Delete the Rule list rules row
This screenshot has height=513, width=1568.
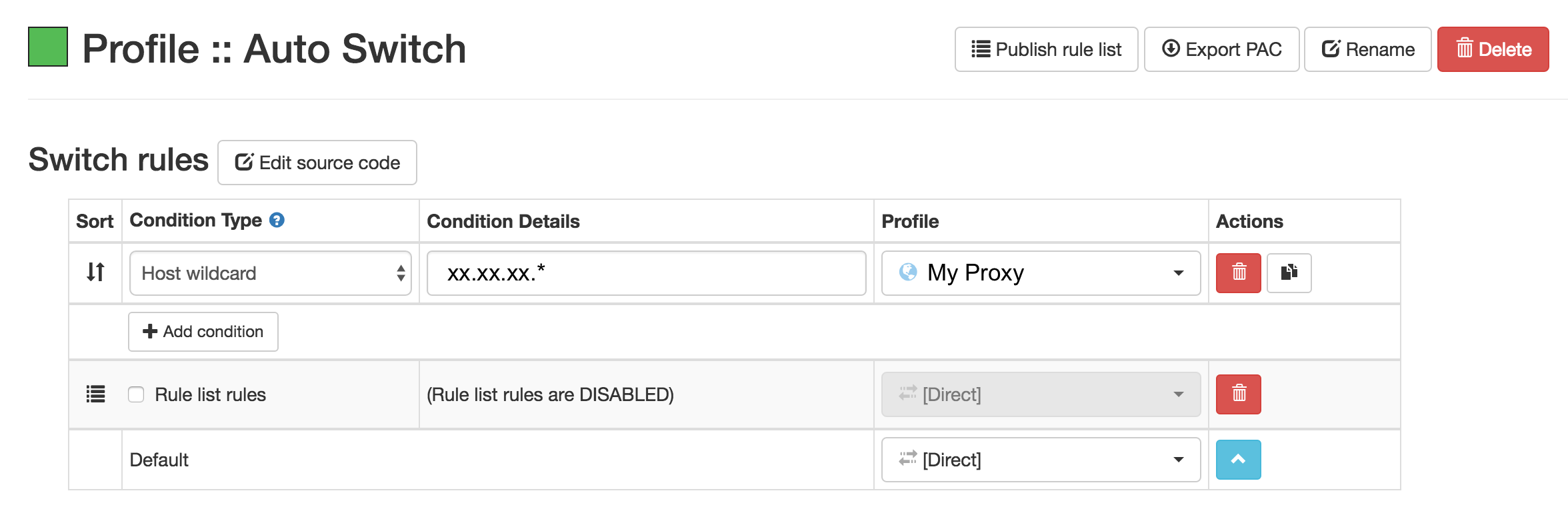[x=1238, y=394]
